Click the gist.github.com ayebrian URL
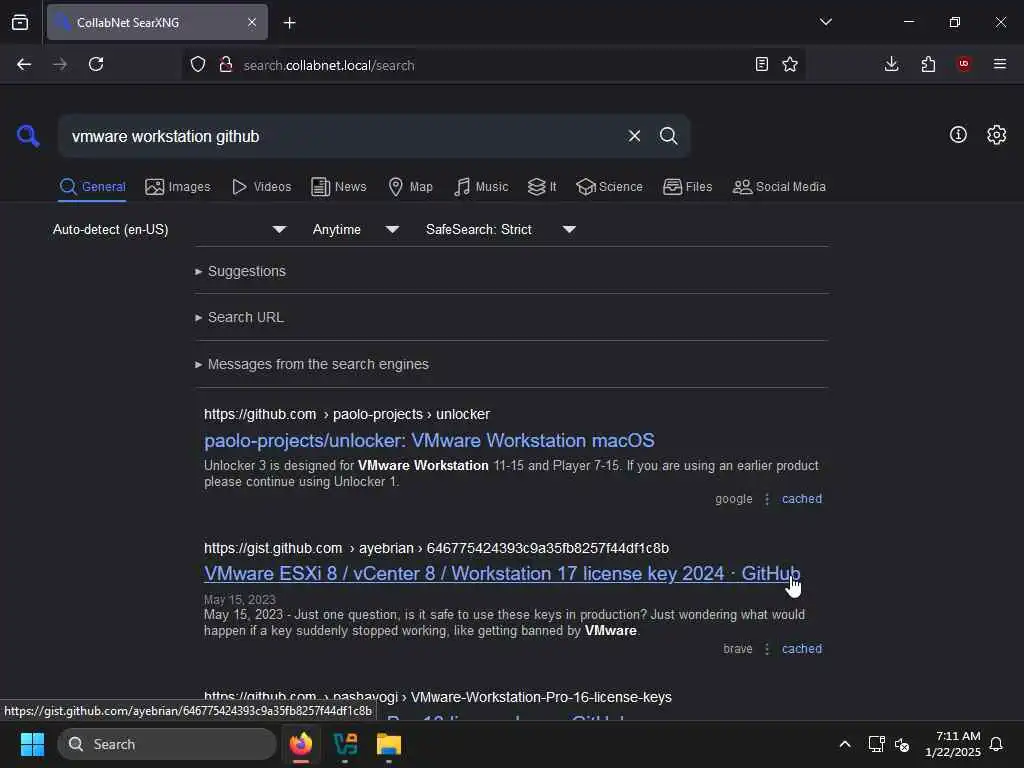 436,549
